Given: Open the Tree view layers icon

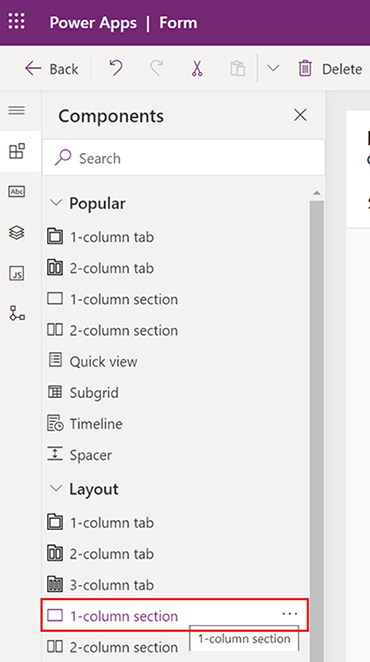Looking at the screenshot, I should [x=17, y=233].
